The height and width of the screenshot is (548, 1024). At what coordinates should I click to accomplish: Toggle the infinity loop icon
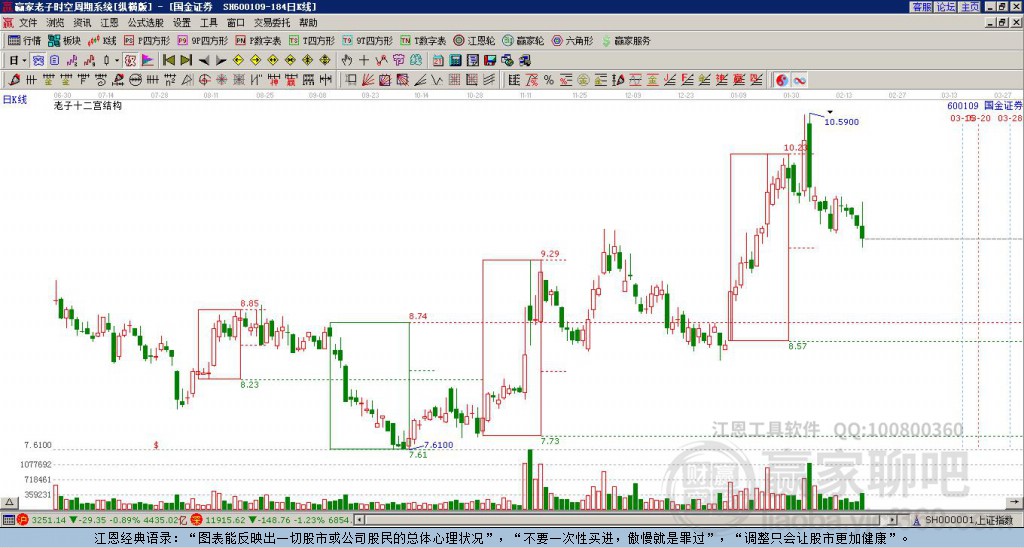(799, 80)
